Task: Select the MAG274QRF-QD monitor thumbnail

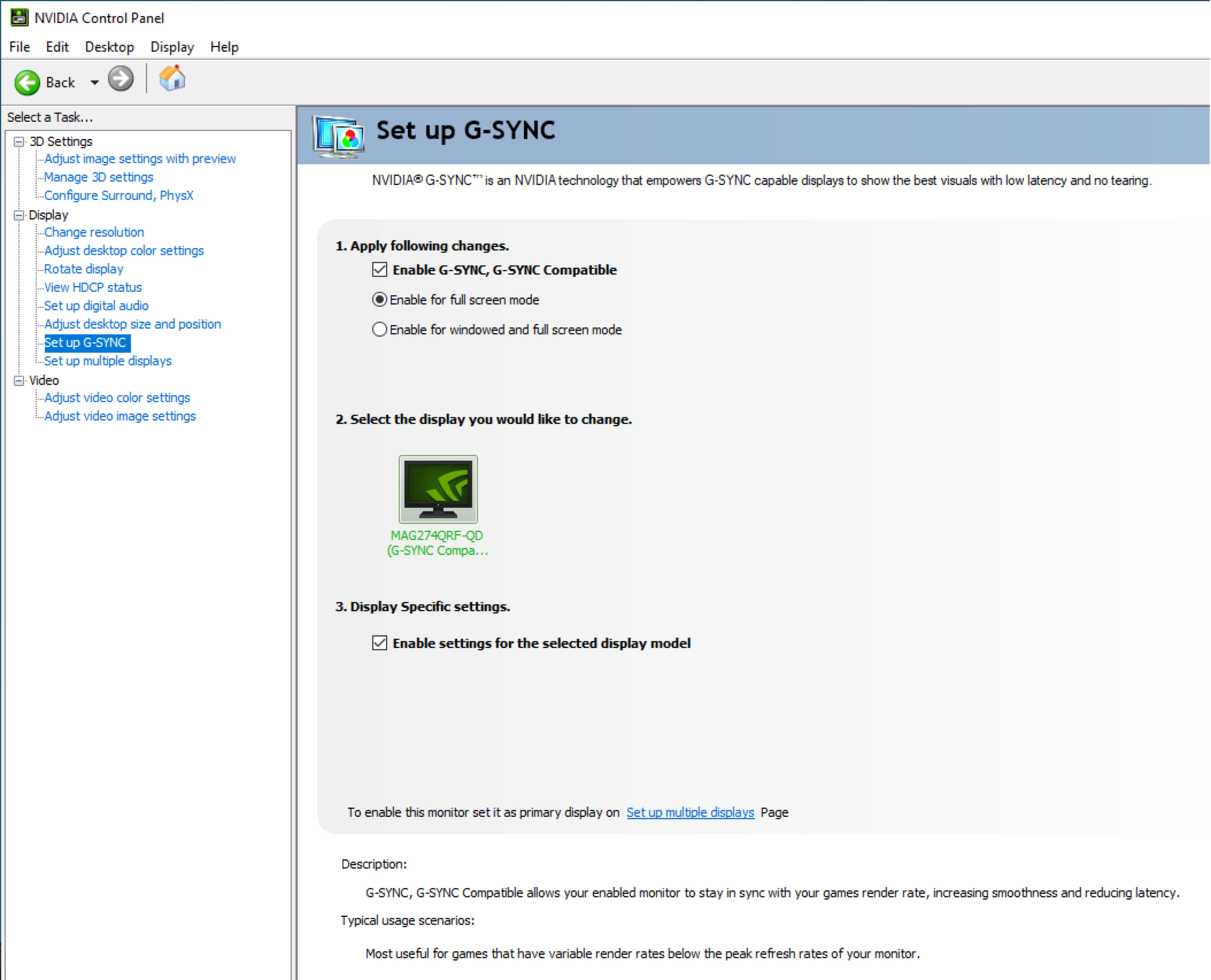Action: point(438,489)
